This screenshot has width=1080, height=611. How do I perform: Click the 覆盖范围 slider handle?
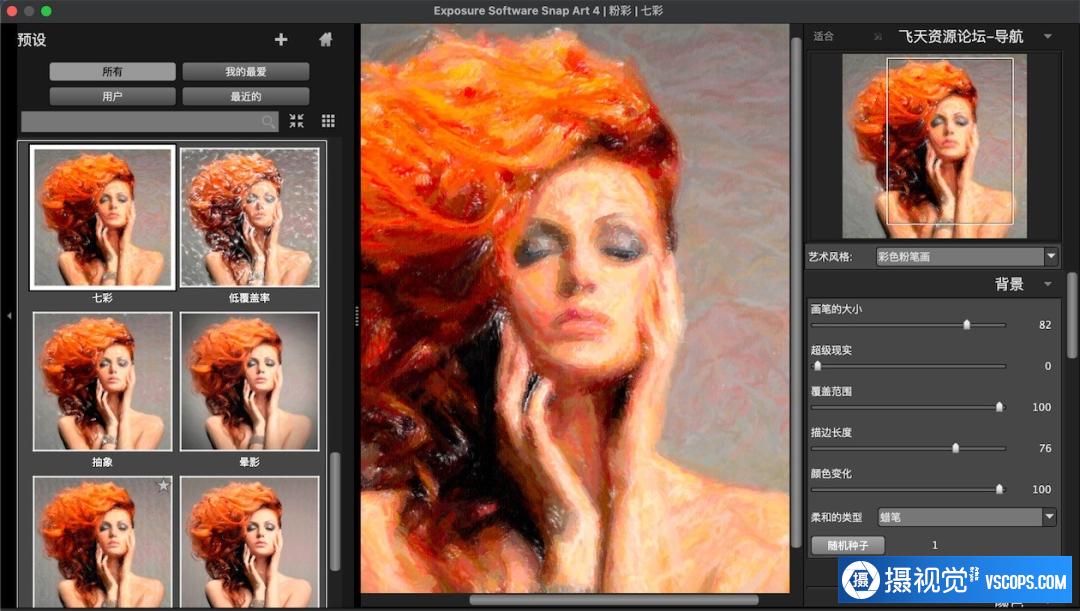point(999,407)
